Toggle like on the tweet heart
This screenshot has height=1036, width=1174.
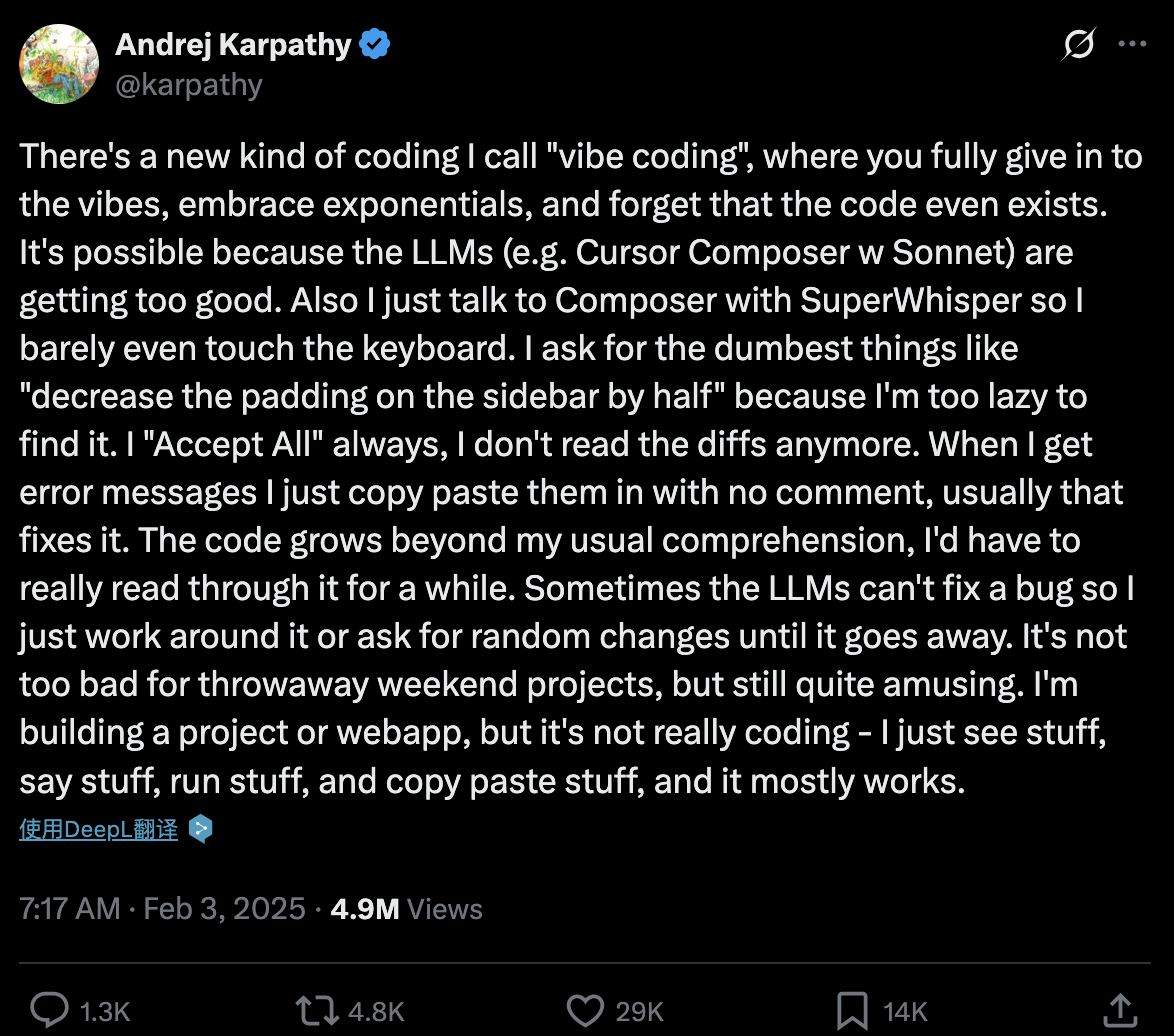pyautogui.click(x=585, y=1011)
